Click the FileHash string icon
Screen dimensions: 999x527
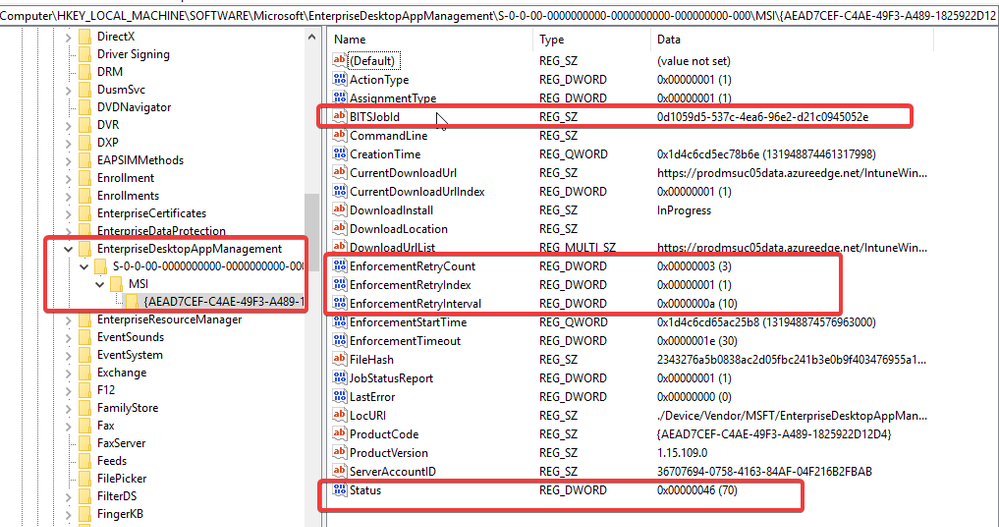click(x=340, y=359)
